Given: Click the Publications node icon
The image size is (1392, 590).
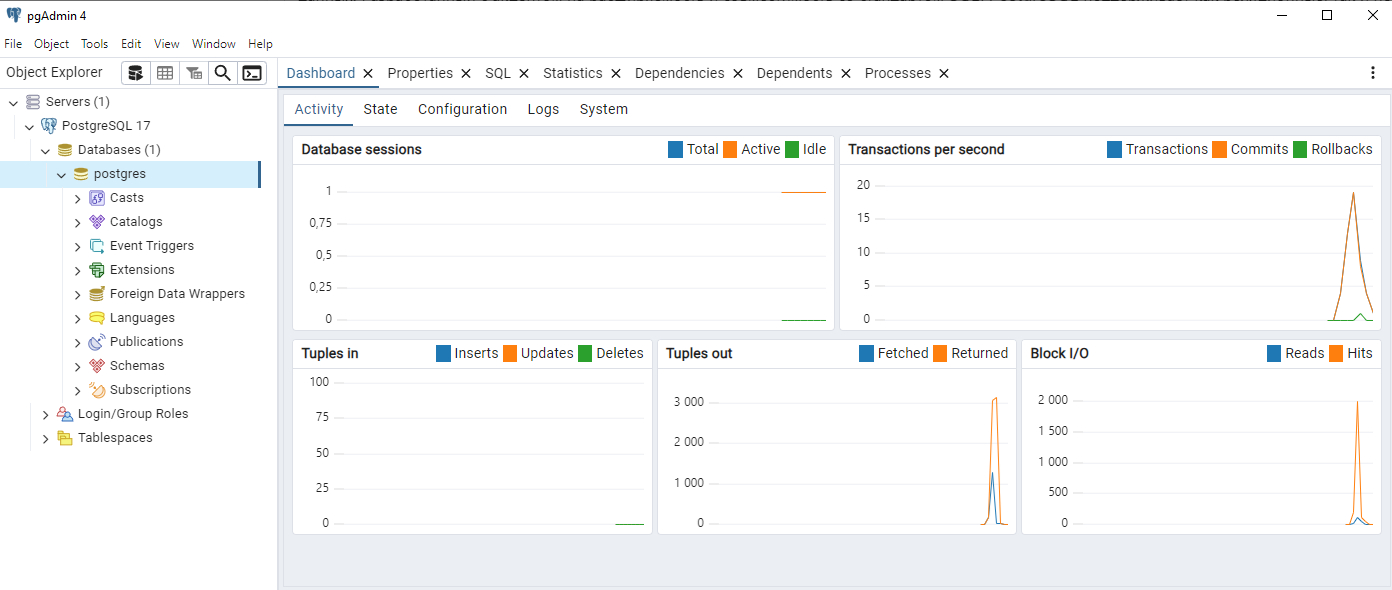Looking at the screenshot, I should click(97, 342).
